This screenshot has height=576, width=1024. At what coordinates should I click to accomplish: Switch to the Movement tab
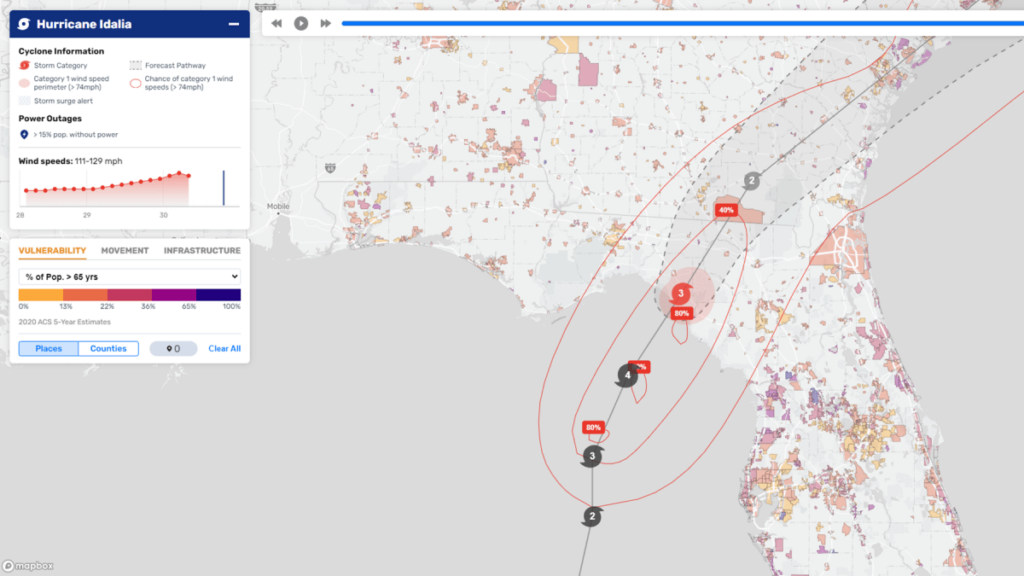click(125, 251)
